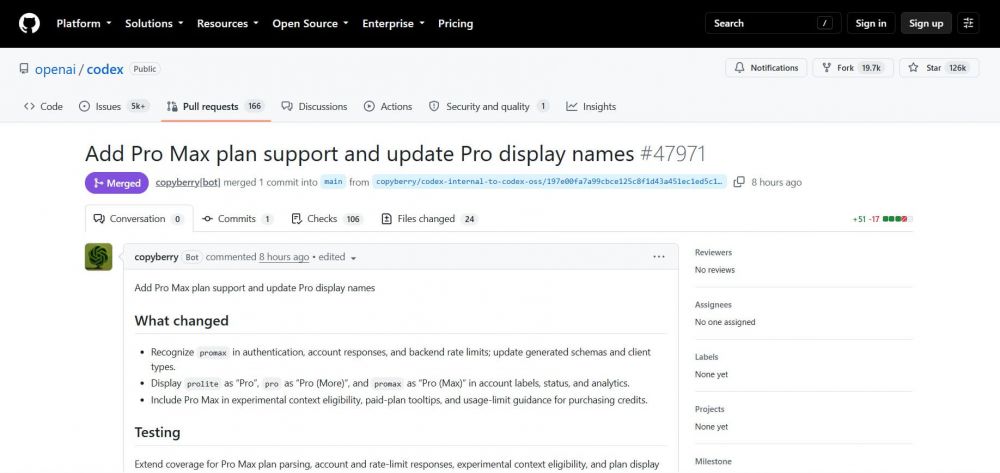Expand the Solutions menu
The width and height of the screenshot is (1000, 473).
154,24
